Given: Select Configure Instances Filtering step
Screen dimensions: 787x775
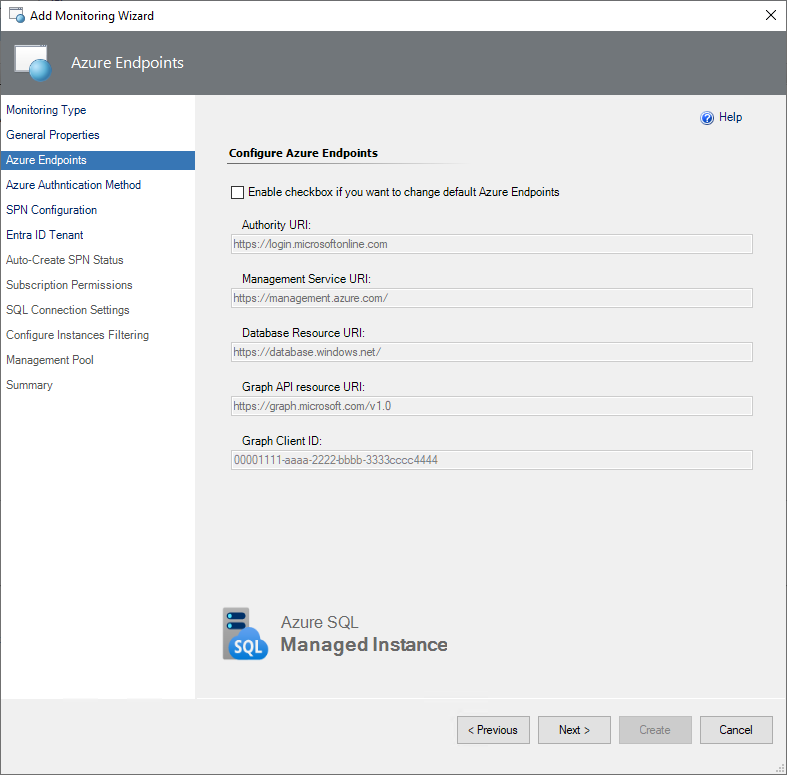Looking at the screenshot, I should pos(77,335).
